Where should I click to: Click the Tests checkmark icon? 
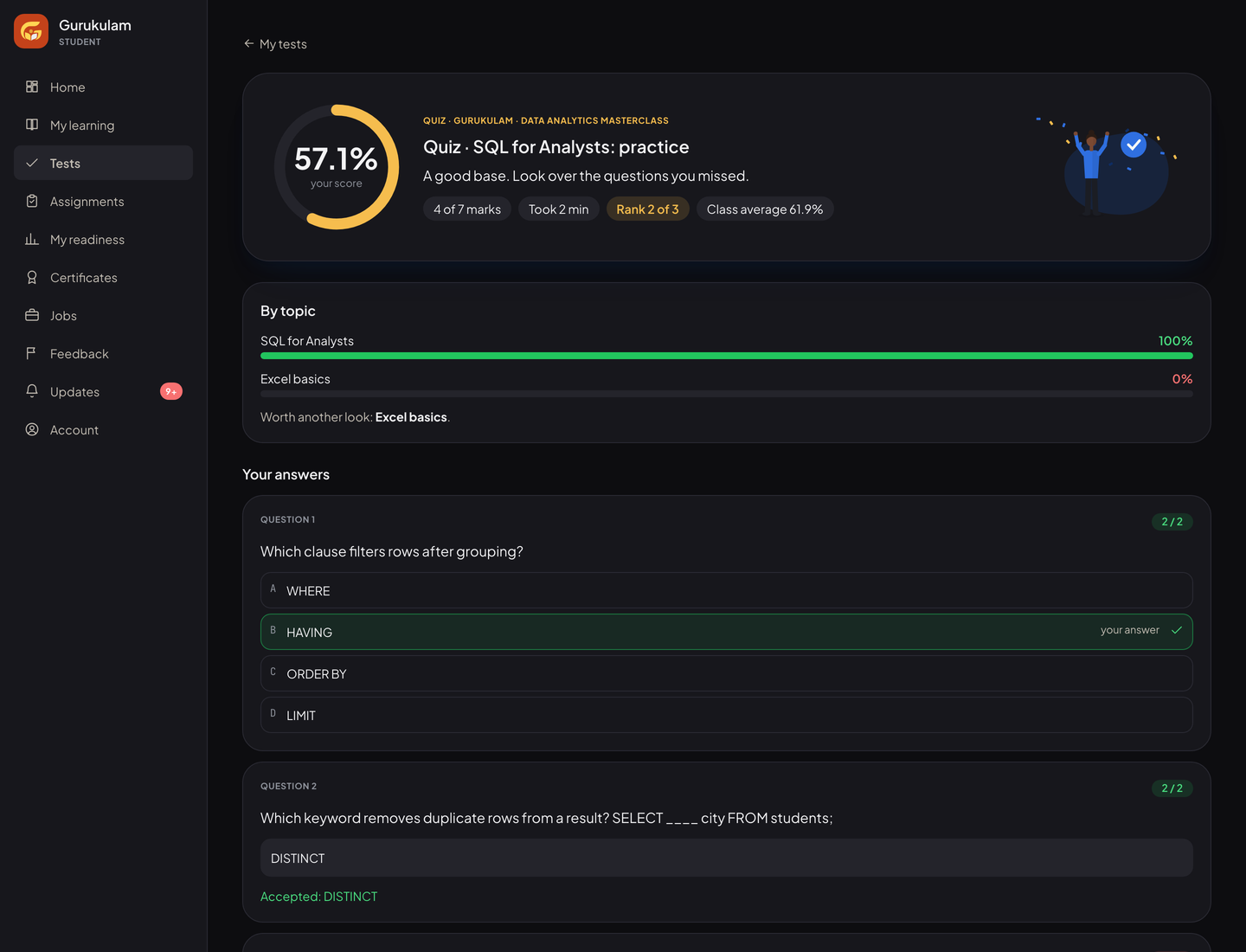click(x=32, y=163)
